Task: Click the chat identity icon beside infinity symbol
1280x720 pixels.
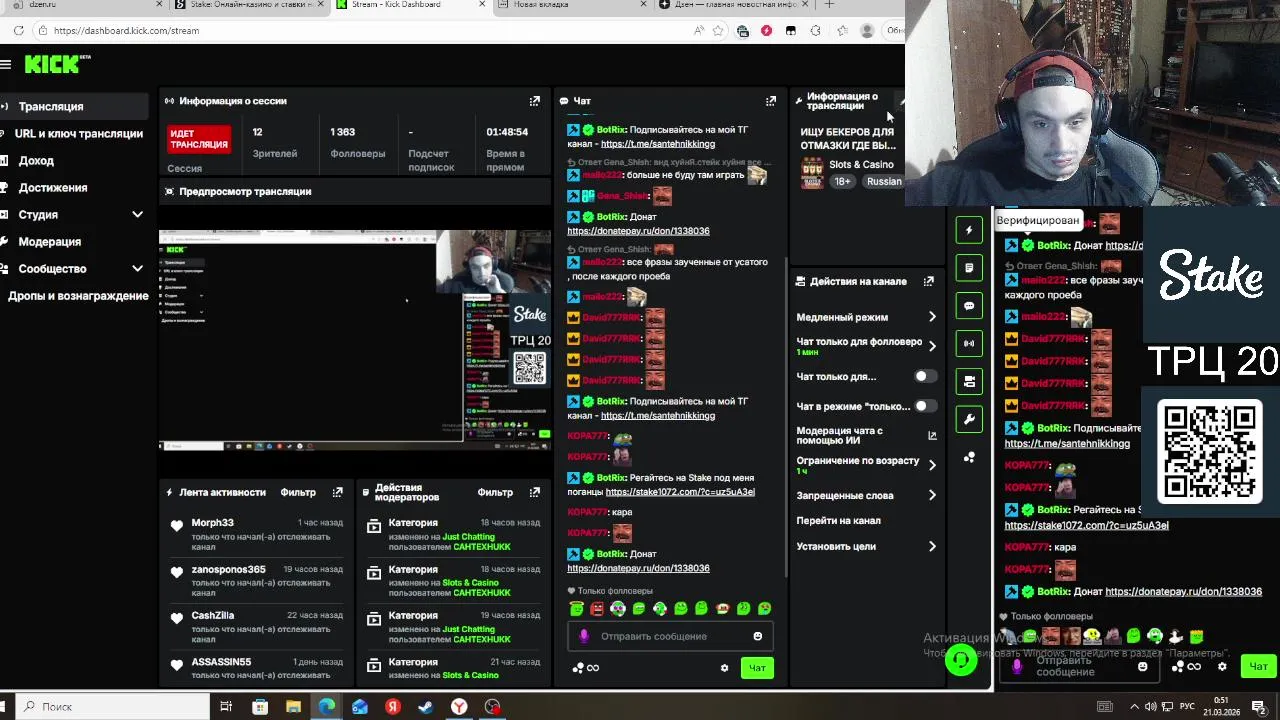Action: (577, 668)
